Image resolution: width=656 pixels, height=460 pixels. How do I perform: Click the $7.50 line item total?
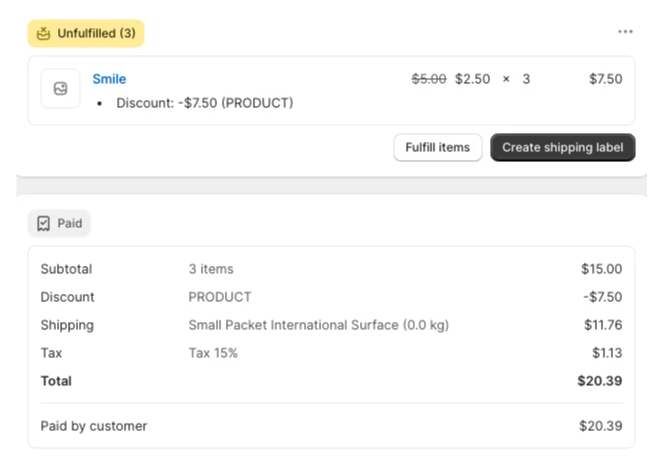[605, 79]
